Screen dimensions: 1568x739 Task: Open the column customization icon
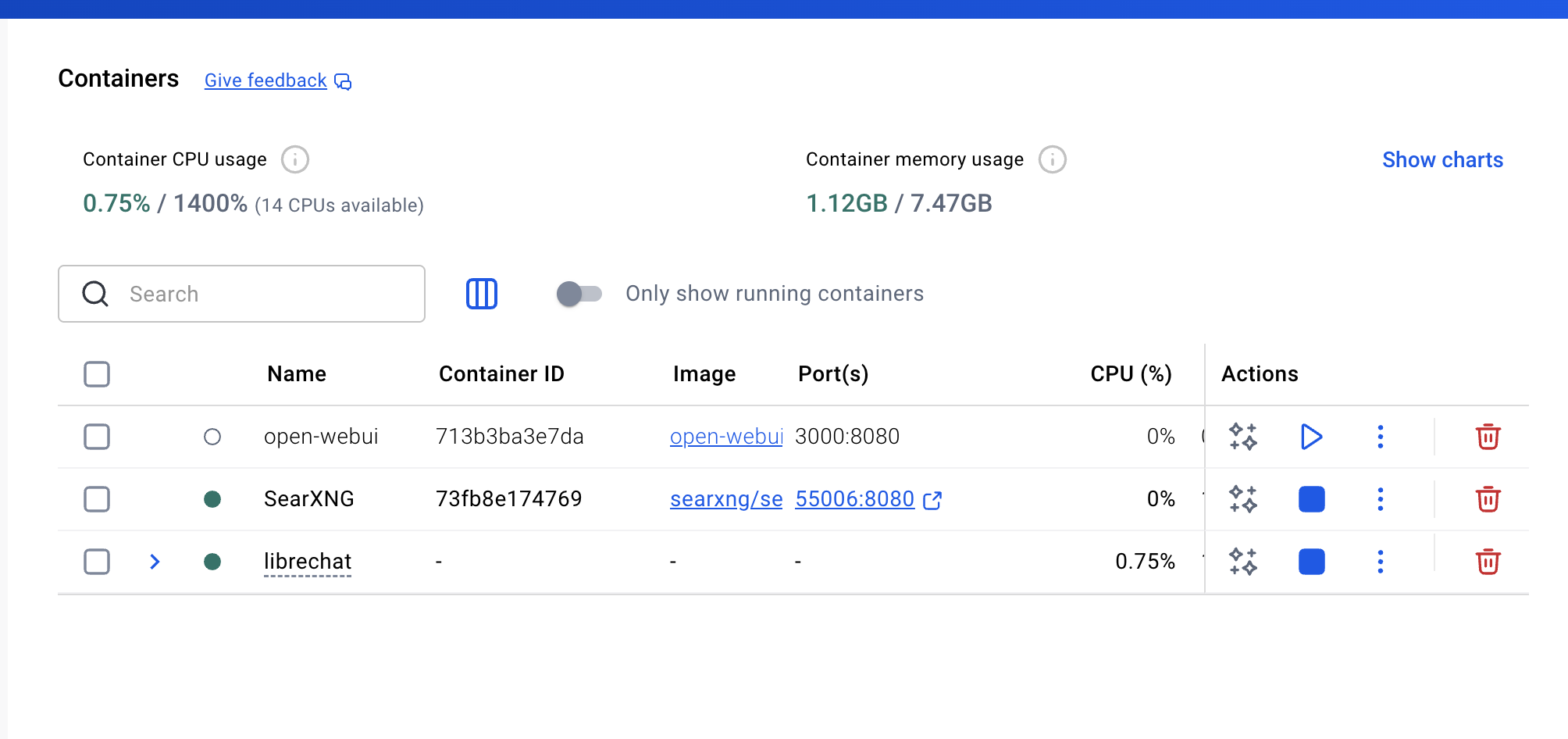[x=482, y=294]
